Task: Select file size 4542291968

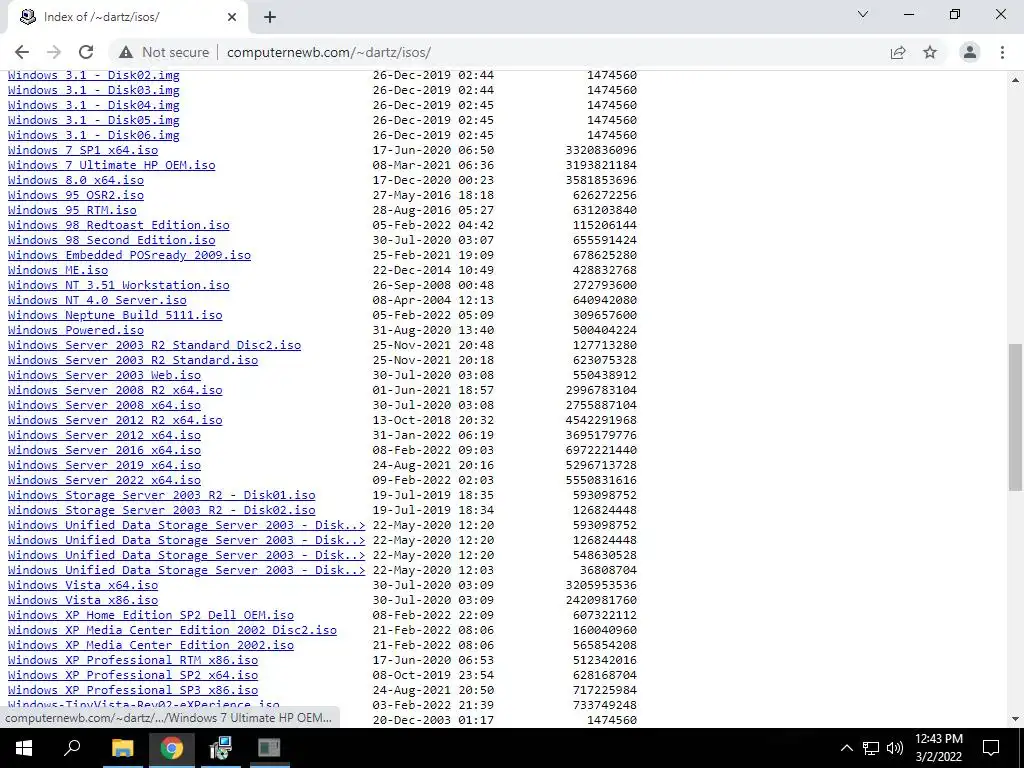Action: coord(601,421)
